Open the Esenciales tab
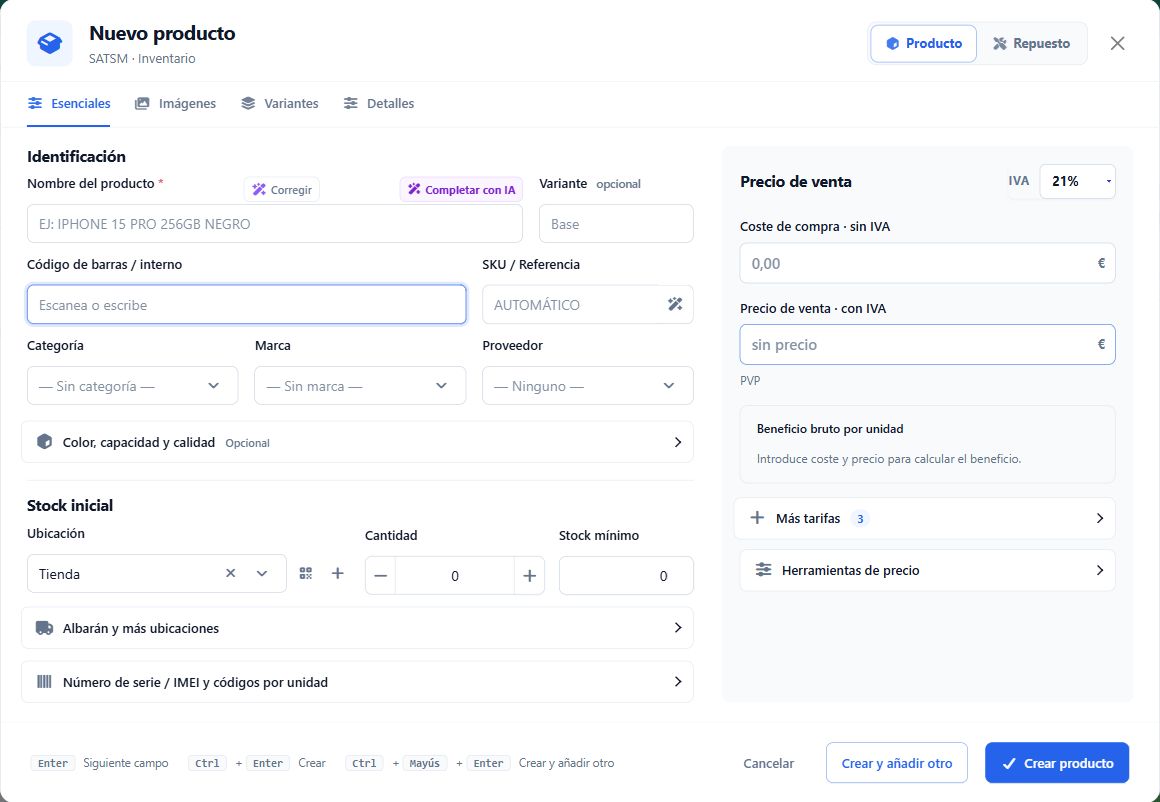 point(69,104)
